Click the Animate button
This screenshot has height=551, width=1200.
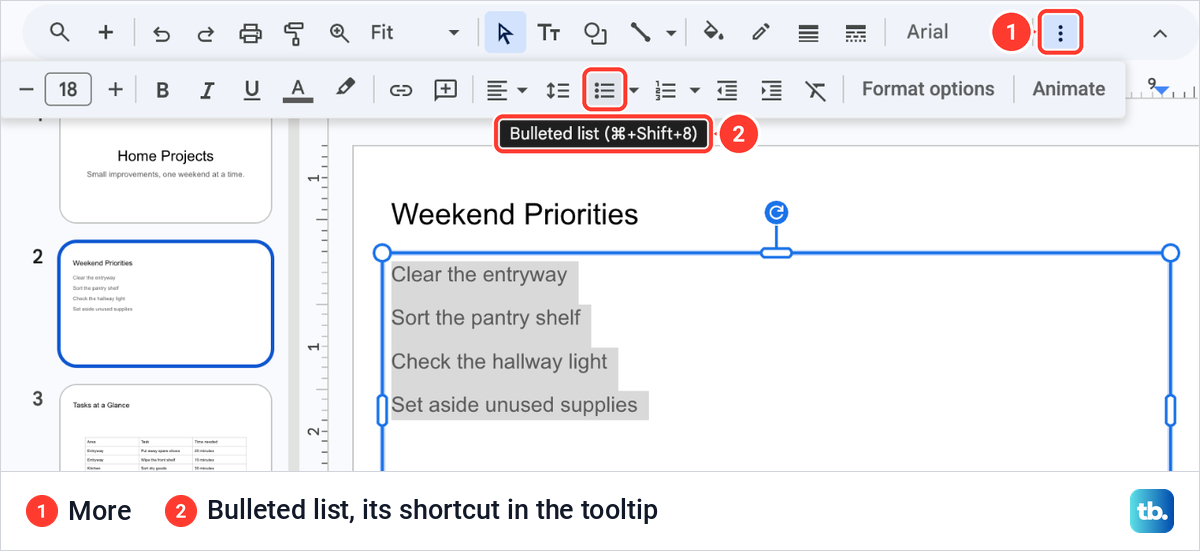coord(1069,89)
